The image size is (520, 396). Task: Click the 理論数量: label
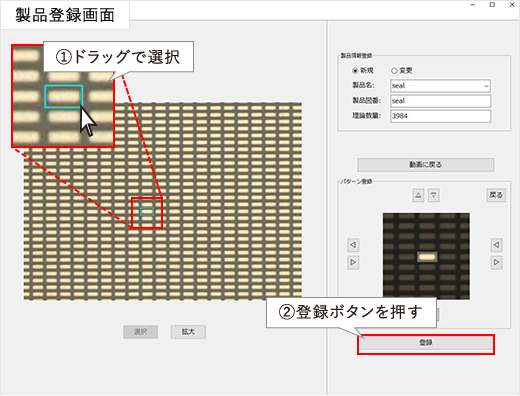tap(367, 116)
